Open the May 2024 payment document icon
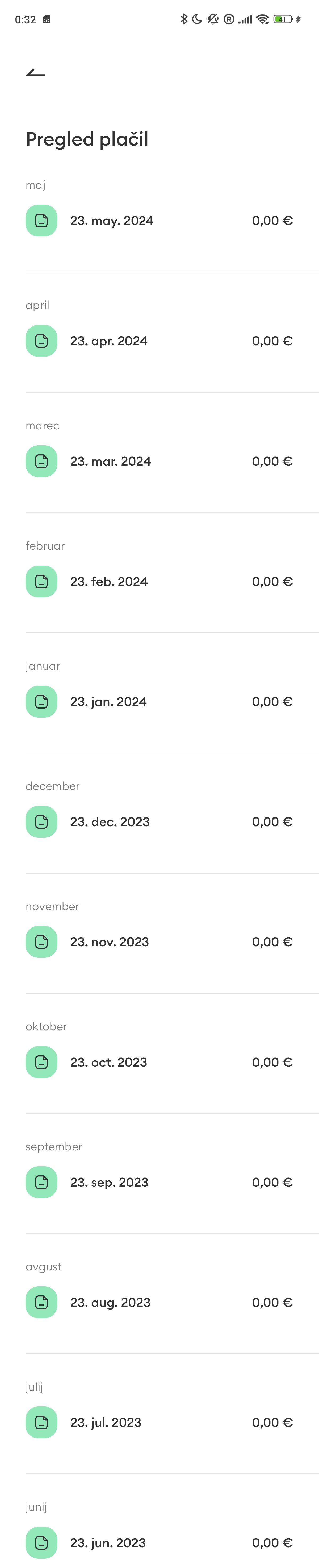 click(41, 220)
